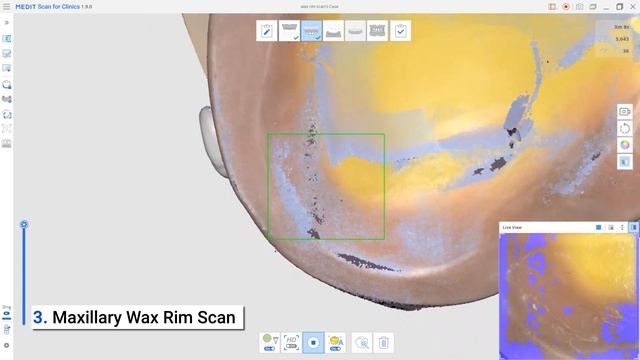Viewport: 640px width, 360px height.
Task: Click the dental arch icon in left sidebar
Action: [x=7, y=99]
